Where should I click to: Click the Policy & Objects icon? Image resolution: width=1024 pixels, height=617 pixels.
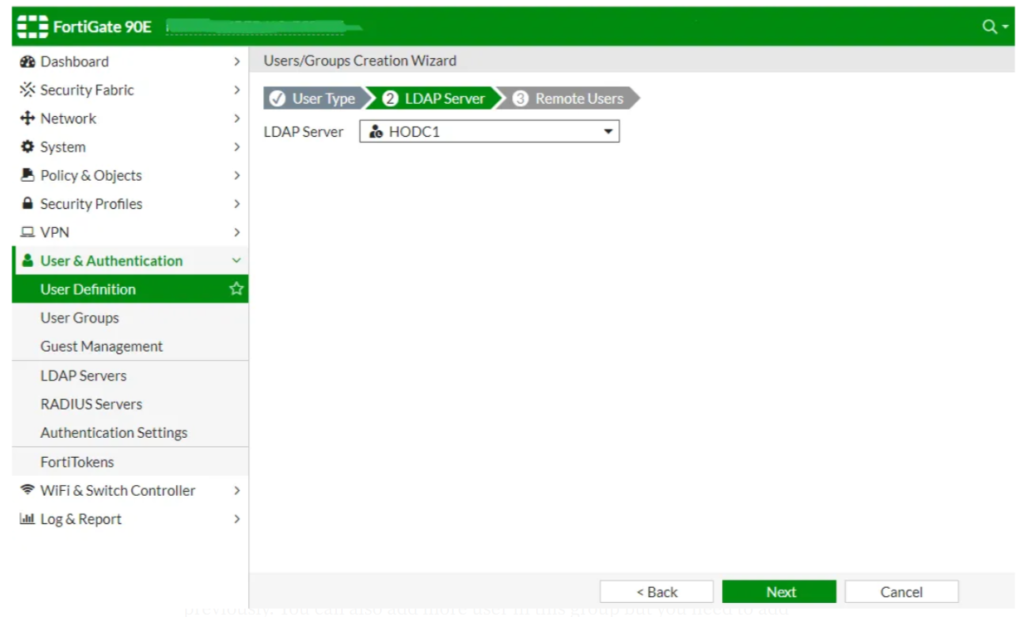point(27,175)
